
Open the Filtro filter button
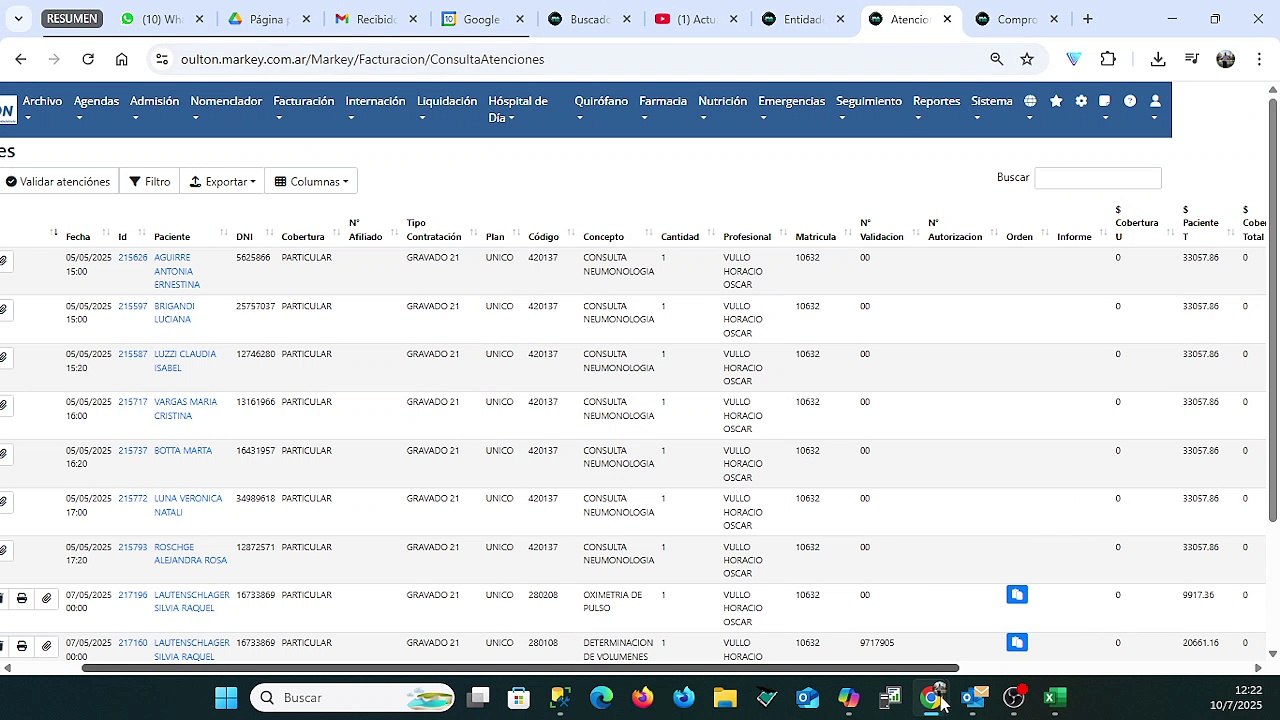click(150, 181)
